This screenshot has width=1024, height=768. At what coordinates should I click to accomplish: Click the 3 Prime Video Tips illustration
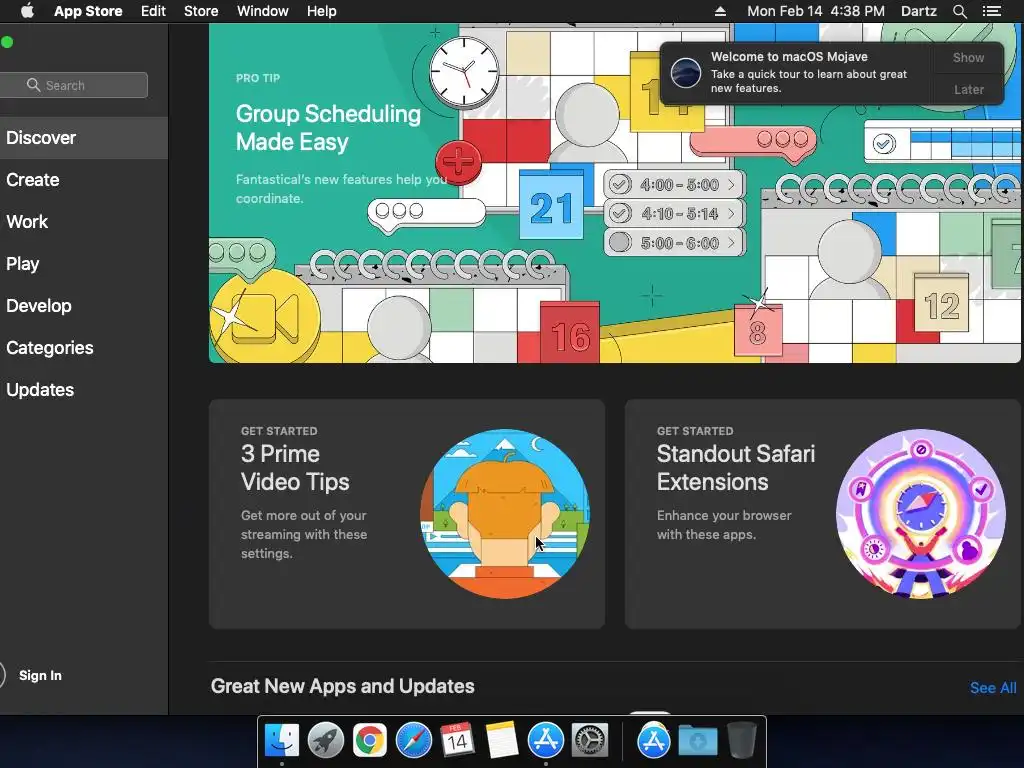coord(505,514)
